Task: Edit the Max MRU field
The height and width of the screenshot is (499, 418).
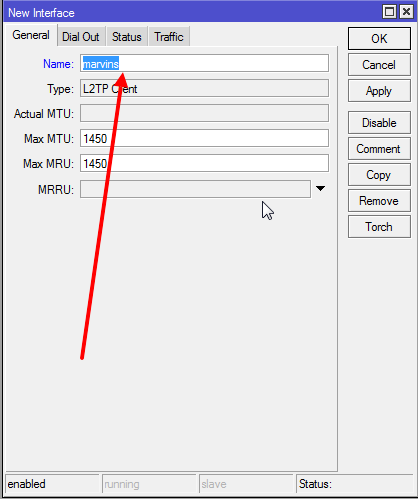Action: 204,163
